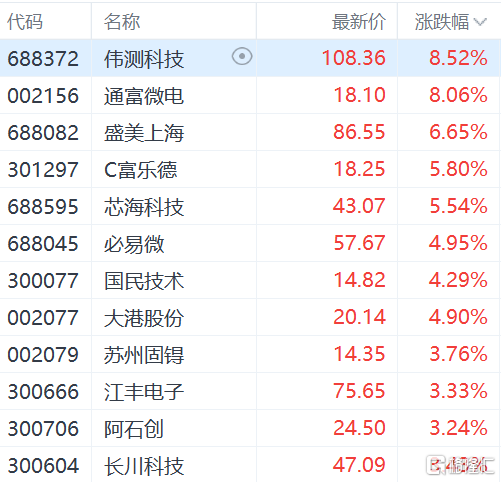This screenshot has height=482, width=501.
Task: Click the 3.24% change of 阿石创
Action: point(458,428)
